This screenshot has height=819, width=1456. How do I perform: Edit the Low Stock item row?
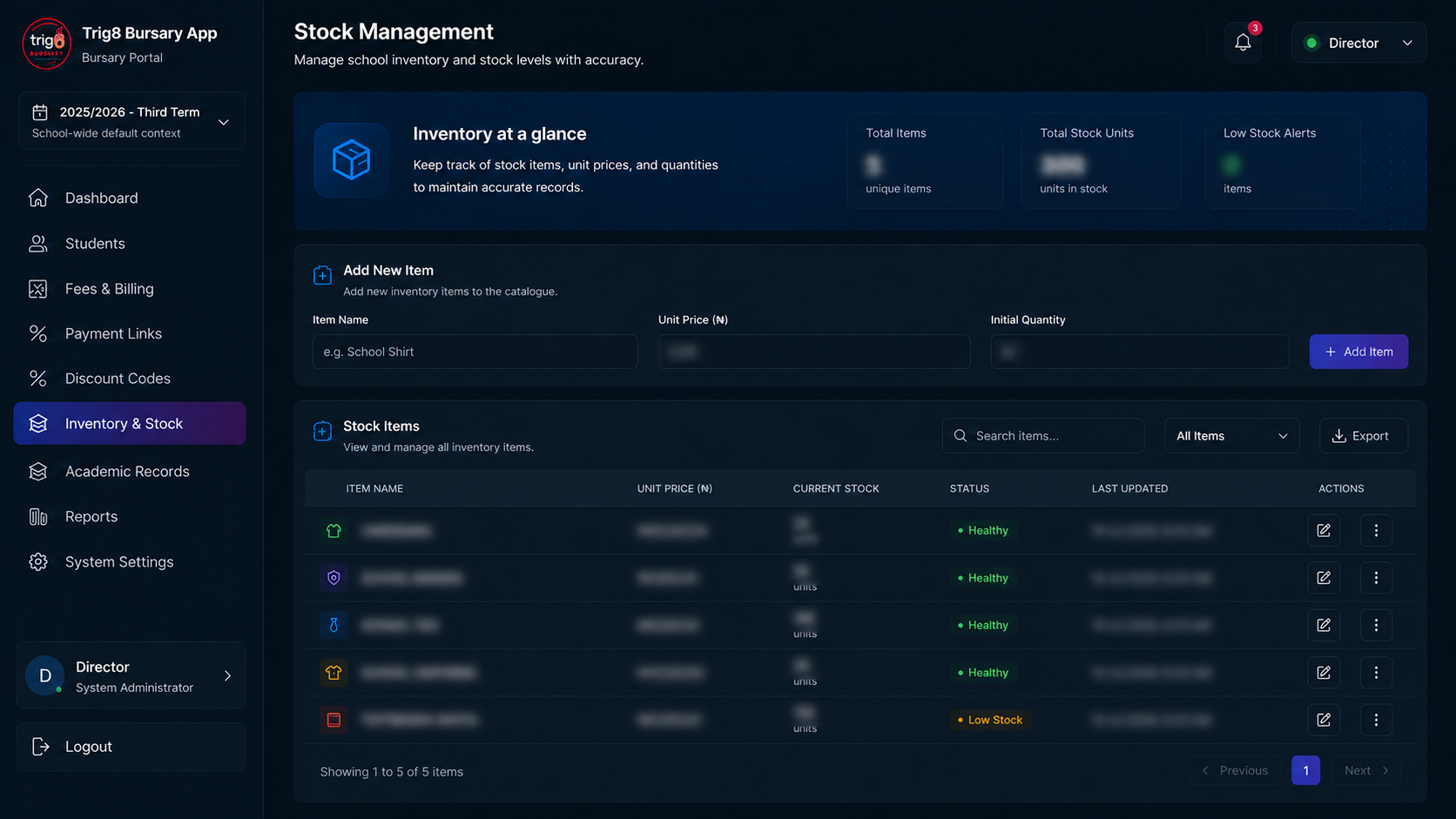click(1324, 720)
